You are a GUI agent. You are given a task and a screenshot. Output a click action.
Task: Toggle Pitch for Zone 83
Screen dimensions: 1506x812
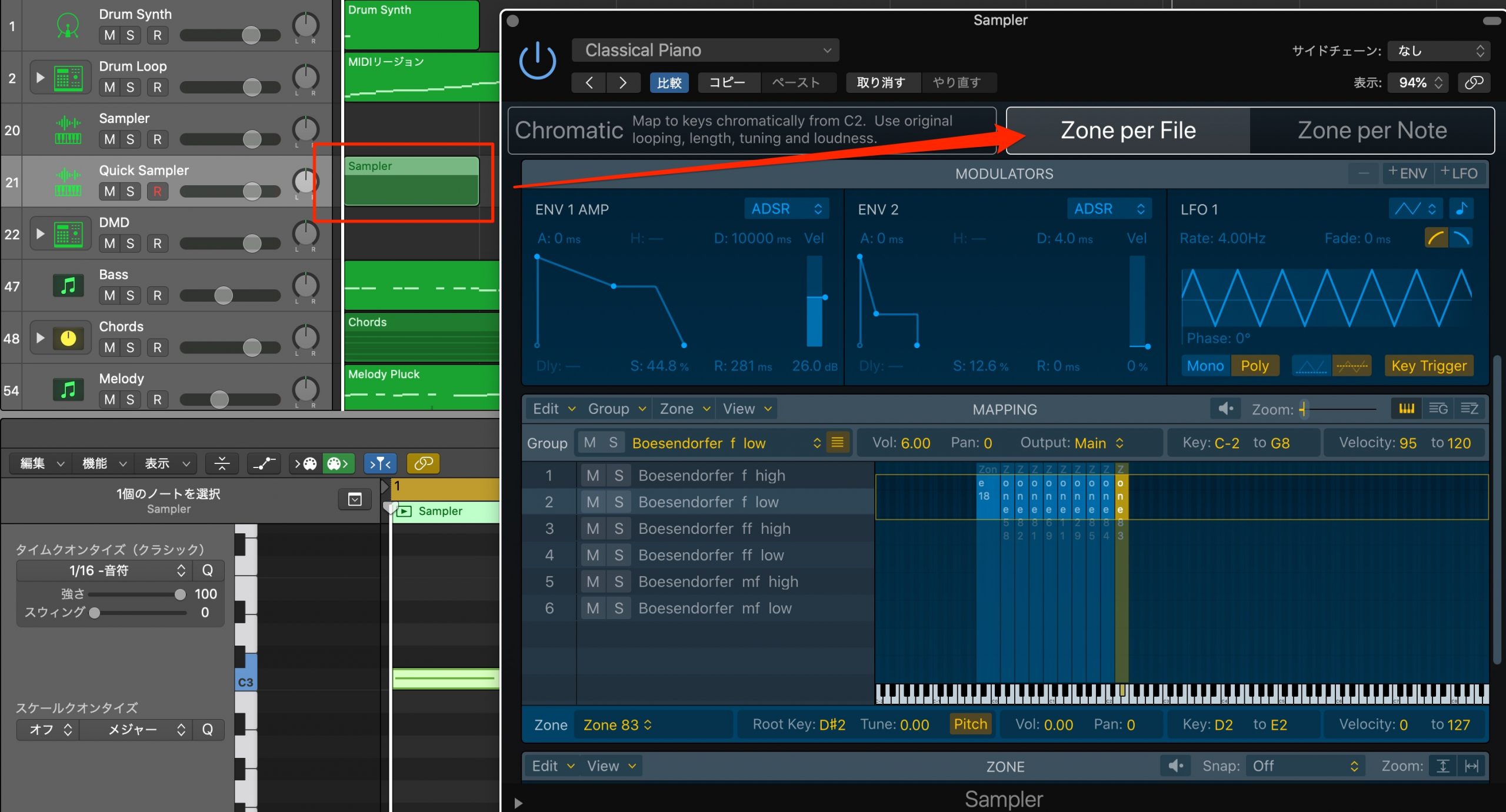971,724
